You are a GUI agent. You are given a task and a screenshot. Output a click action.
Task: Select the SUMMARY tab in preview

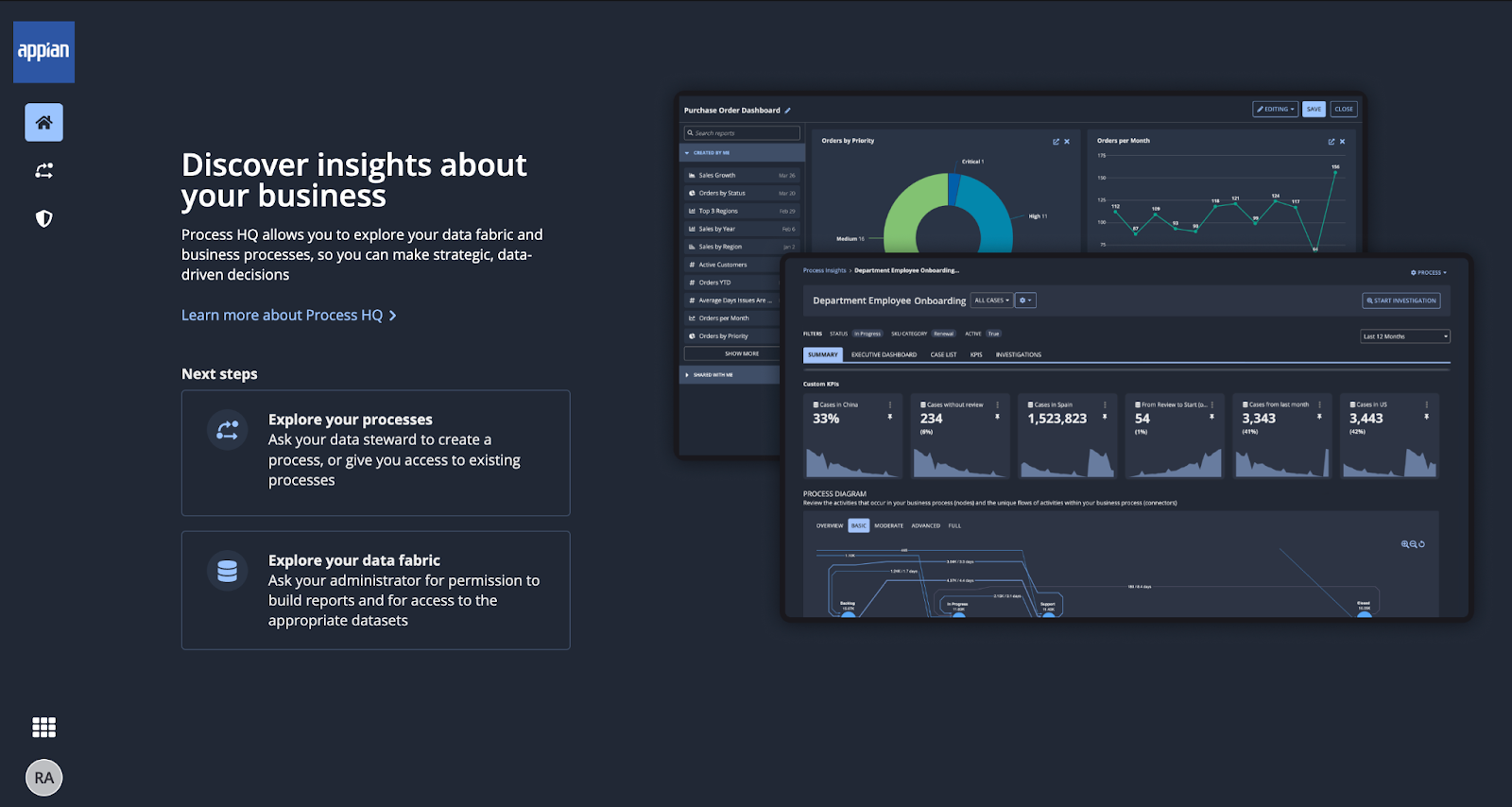click(822, 354)
